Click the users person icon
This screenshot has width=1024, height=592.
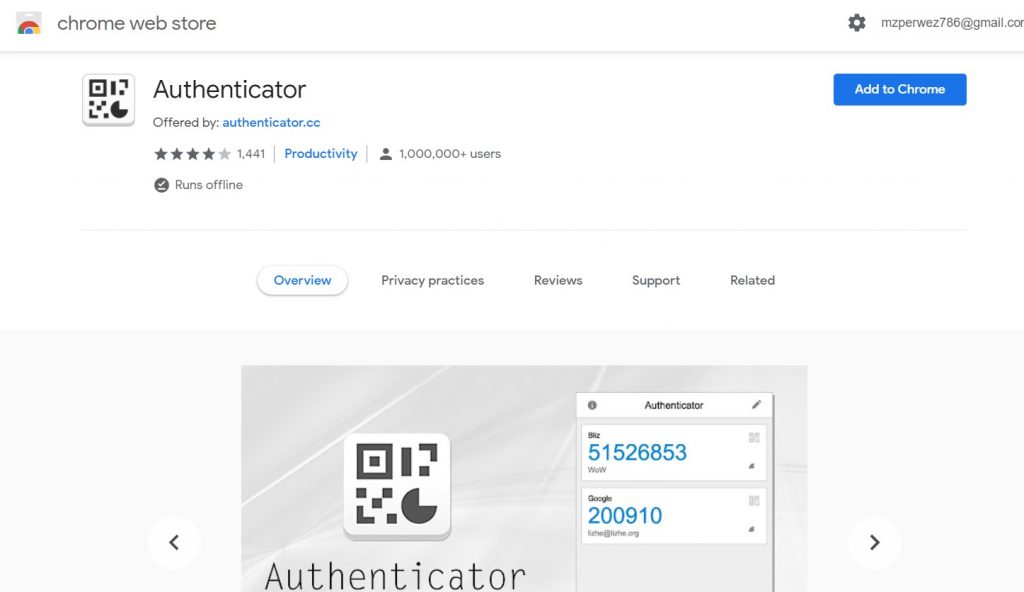[x=385, y=154]
